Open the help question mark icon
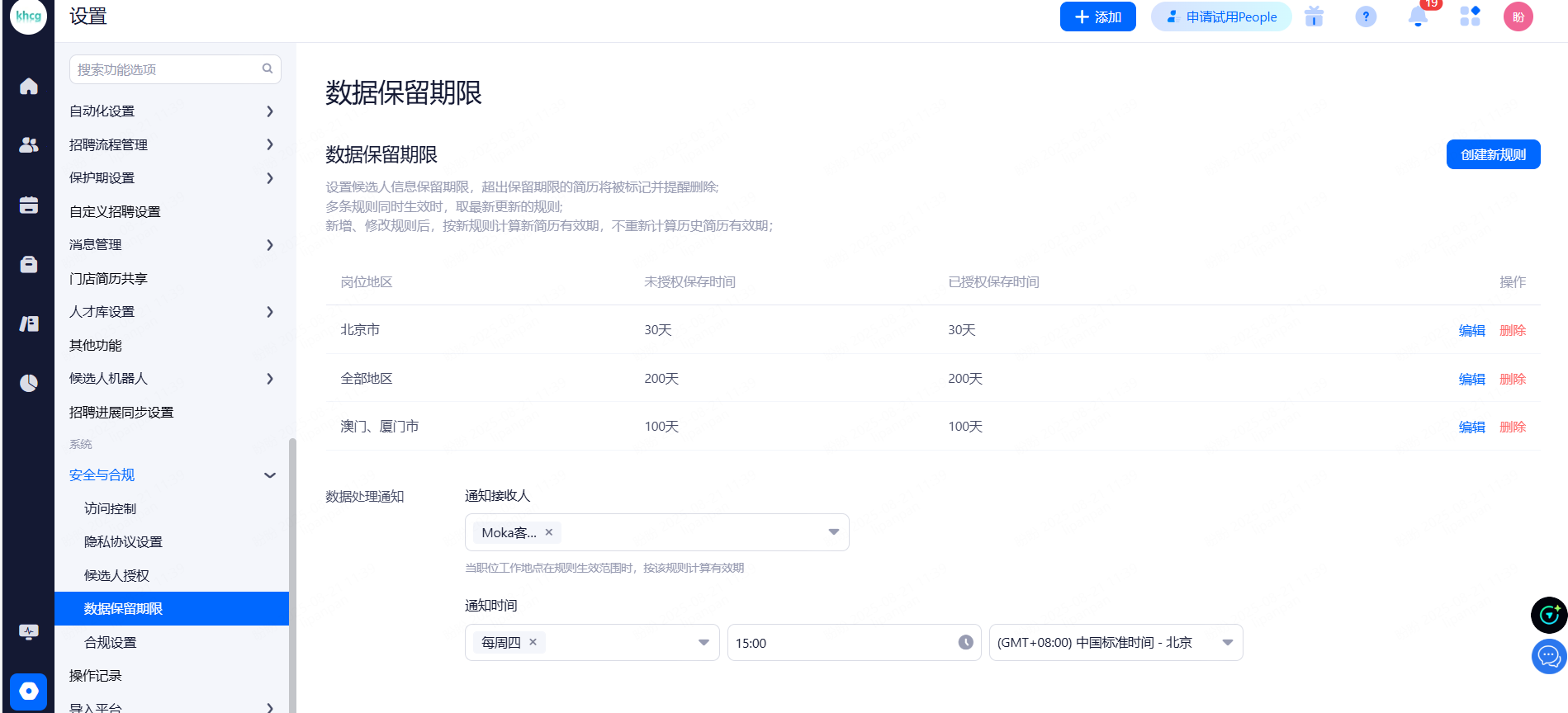 point(1366,17)
